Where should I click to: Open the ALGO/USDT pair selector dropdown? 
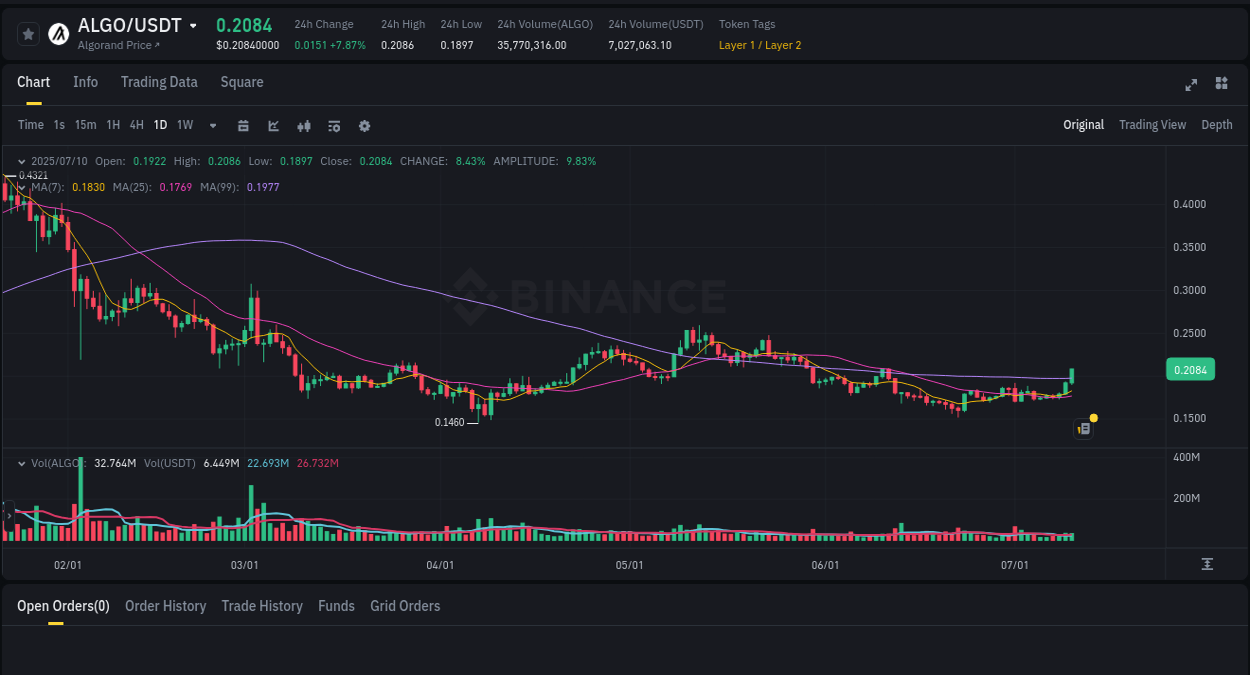point(193,25)
